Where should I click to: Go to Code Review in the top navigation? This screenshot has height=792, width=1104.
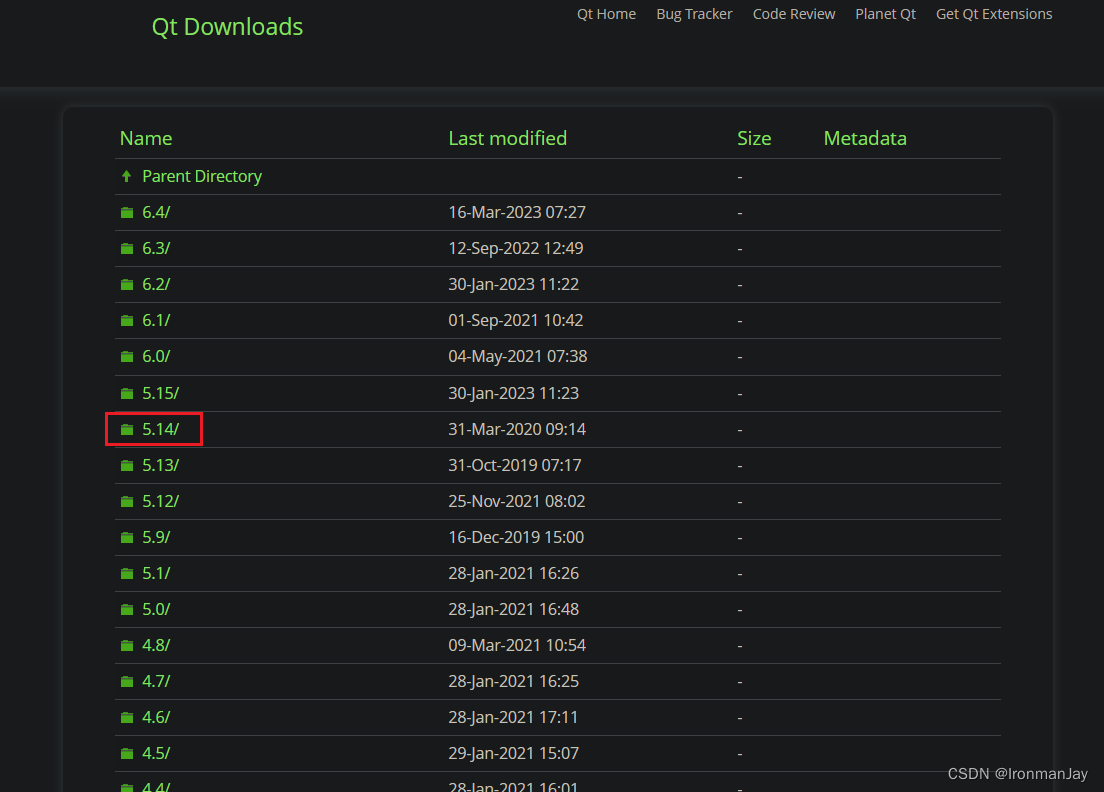pos(794,14)
